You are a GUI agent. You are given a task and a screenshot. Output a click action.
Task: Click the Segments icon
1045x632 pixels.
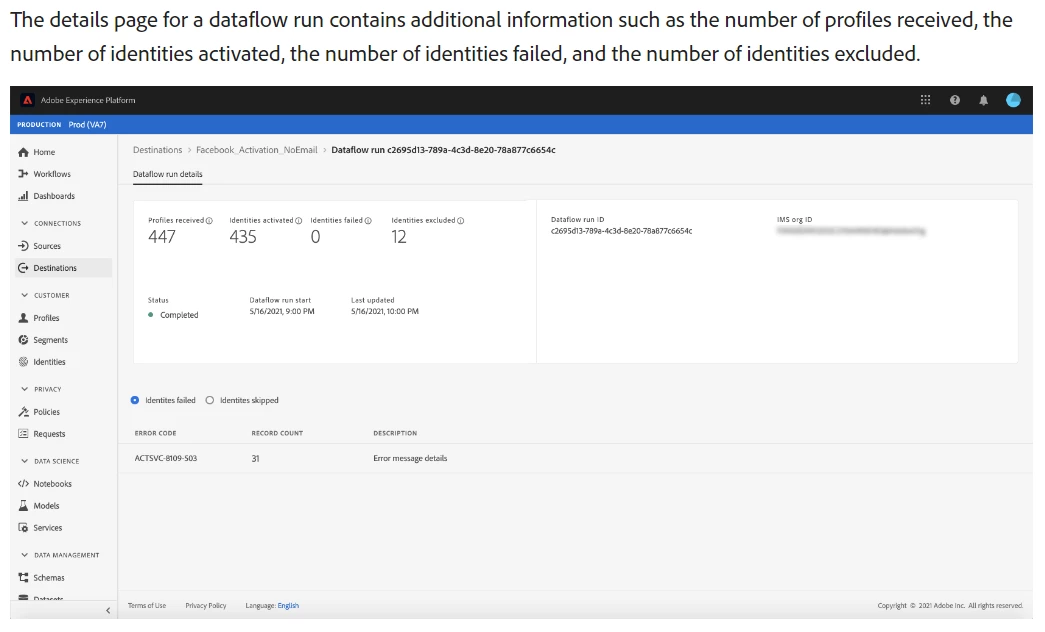23,340
